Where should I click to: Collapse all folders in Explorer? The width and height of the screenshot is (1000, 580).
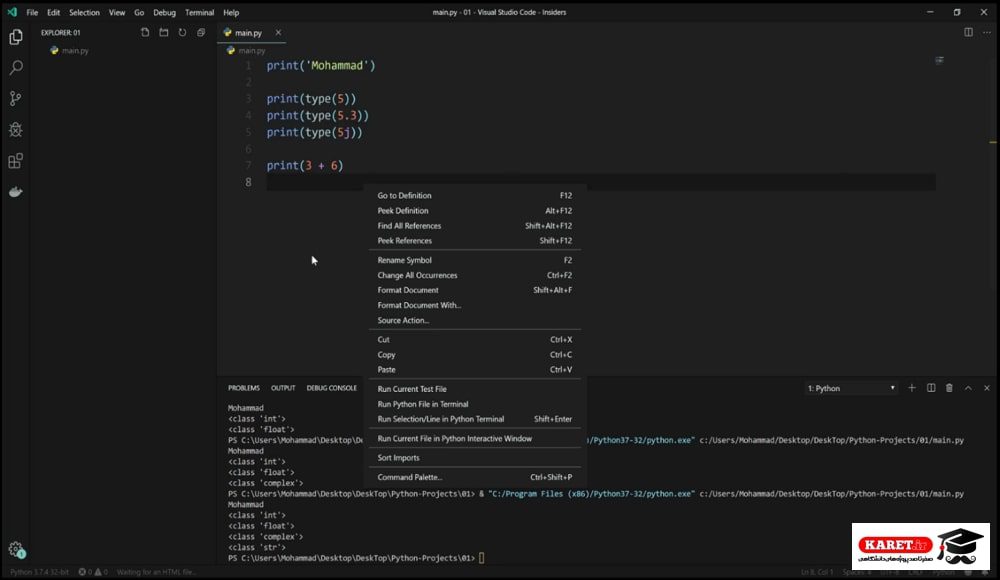(x=201, y=33)
